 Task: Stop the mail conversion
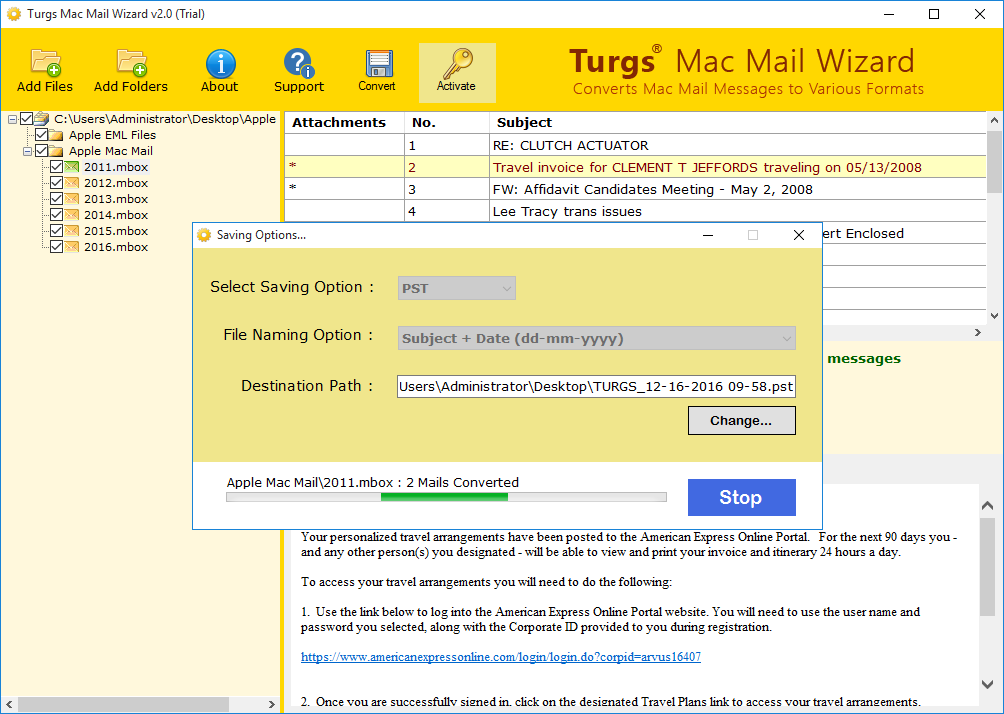[741, 498]
